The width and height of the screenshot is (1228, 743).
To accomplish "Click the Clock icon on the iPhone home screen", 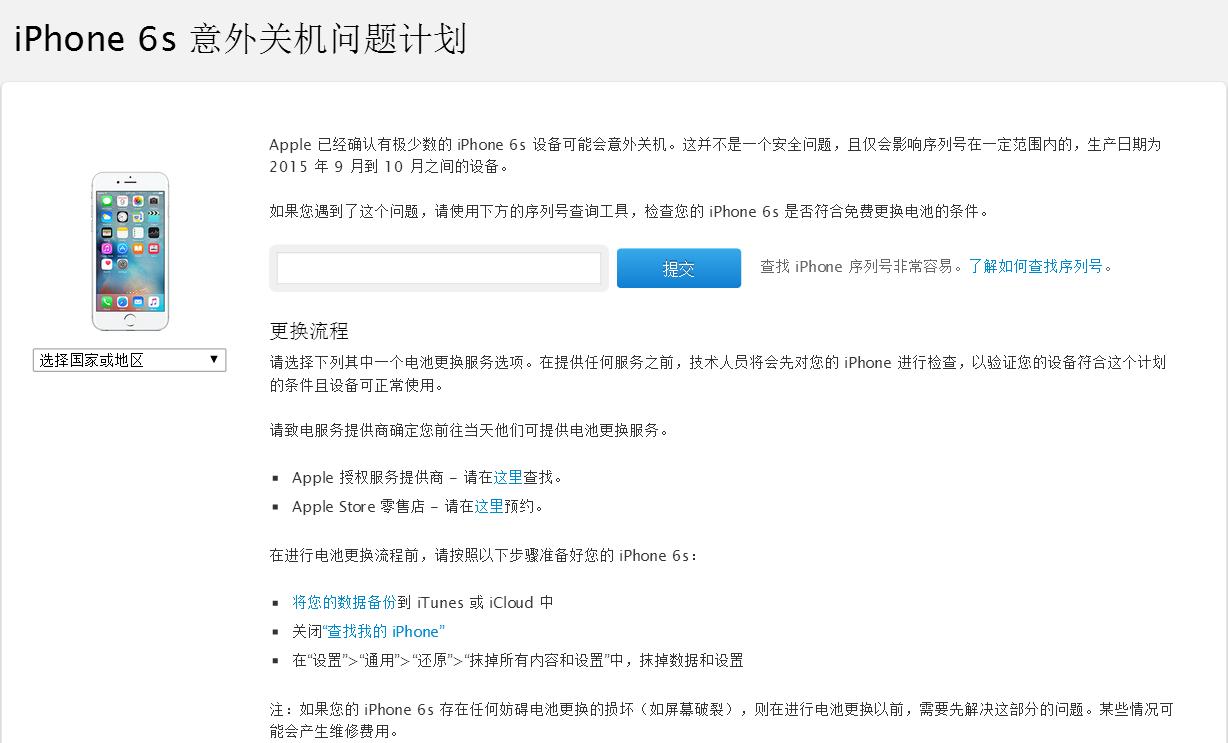I will click(122, 217).
